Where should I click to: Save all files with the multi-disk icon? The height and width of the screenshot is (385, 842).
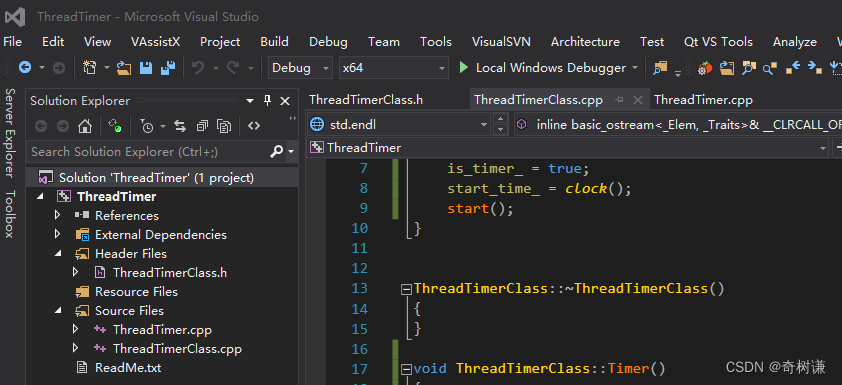[168, 68]
